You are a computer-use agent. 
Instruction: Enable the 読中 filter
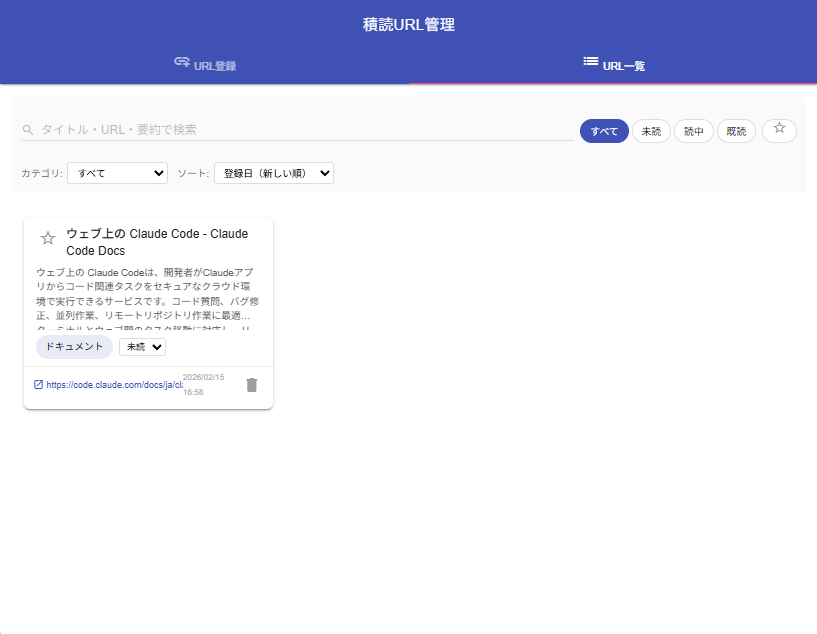tap(693, 130)
